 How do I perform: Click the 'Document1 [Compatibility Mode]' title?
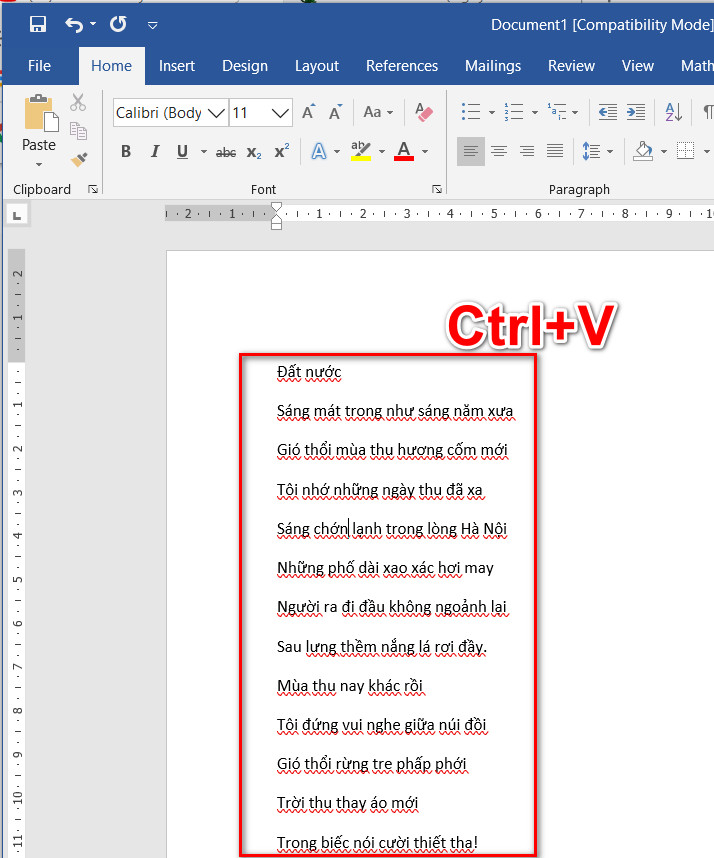pos(602,25)
